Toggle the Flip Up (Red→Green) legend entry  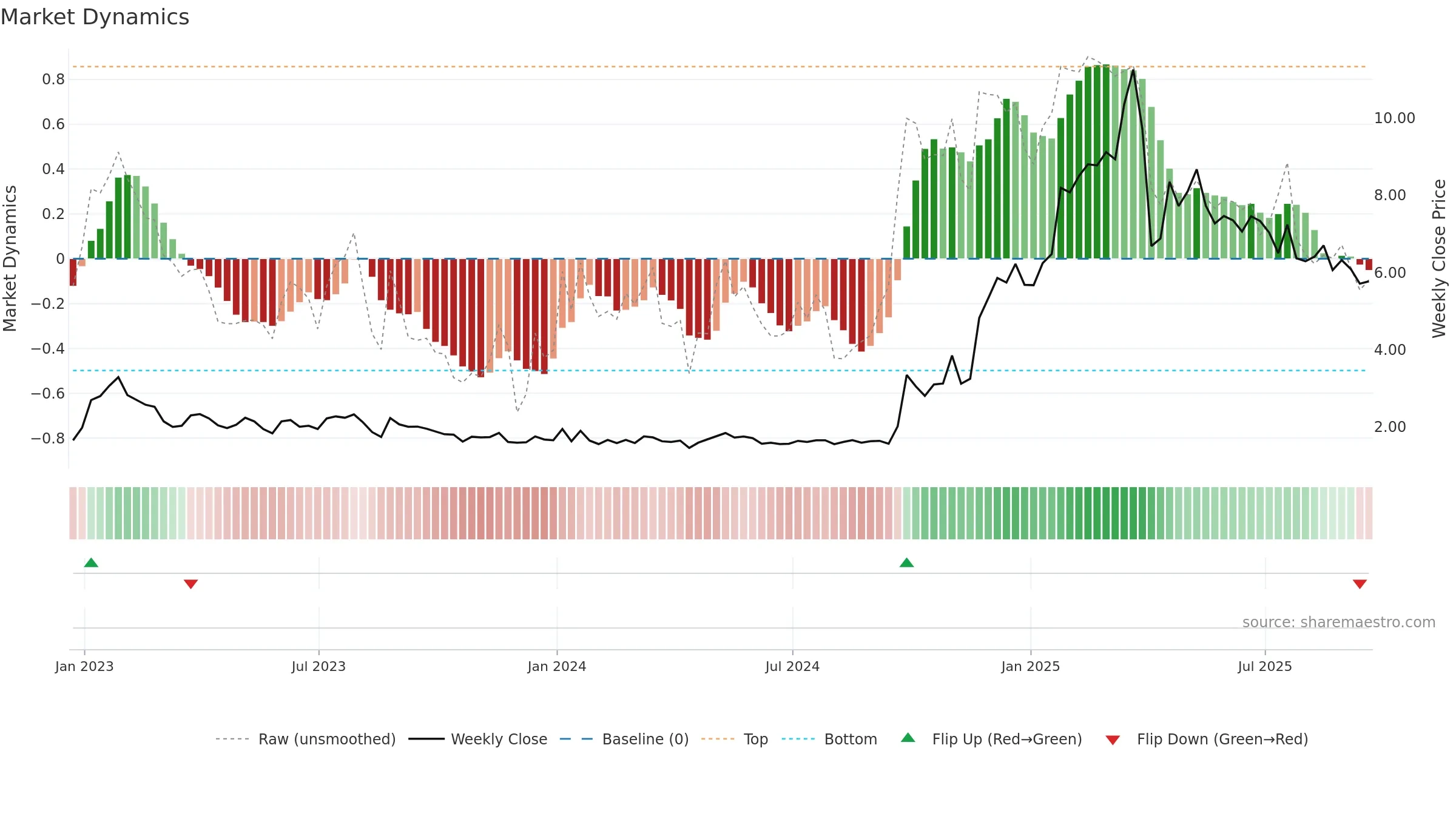(992, 739)
